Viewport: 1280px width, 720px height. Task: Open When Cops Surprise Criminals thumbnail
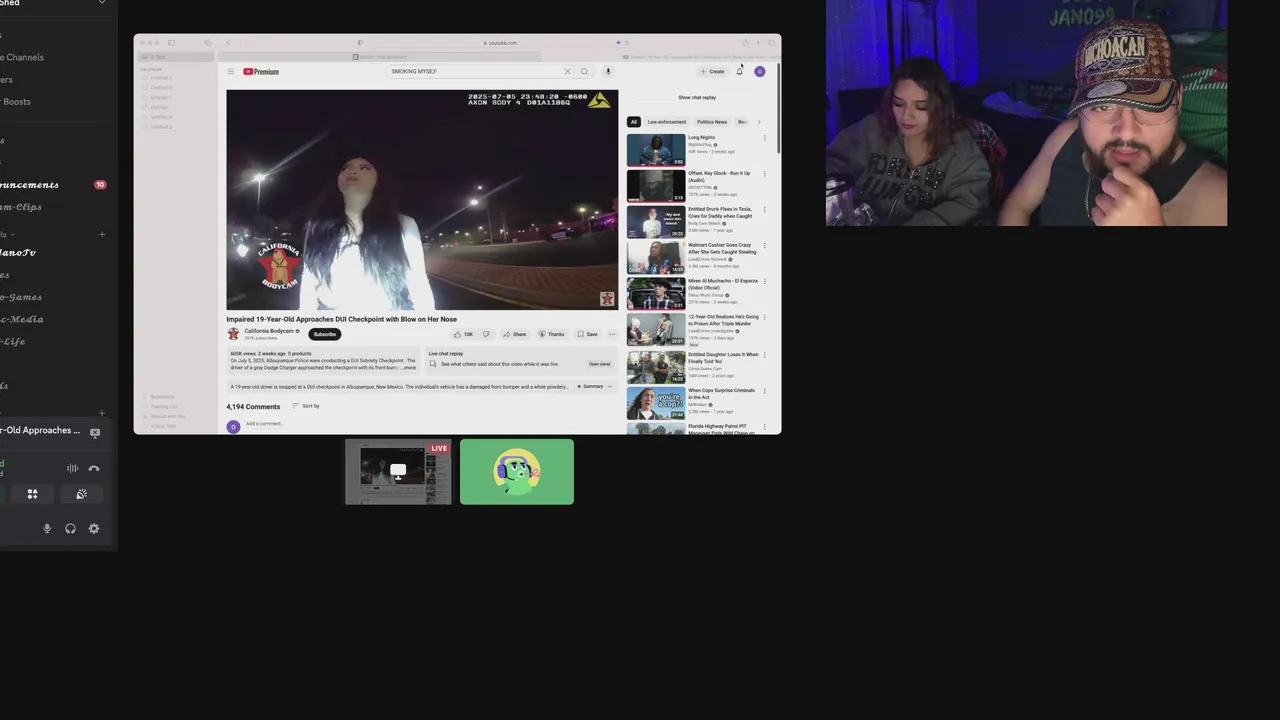pos(656,403)
